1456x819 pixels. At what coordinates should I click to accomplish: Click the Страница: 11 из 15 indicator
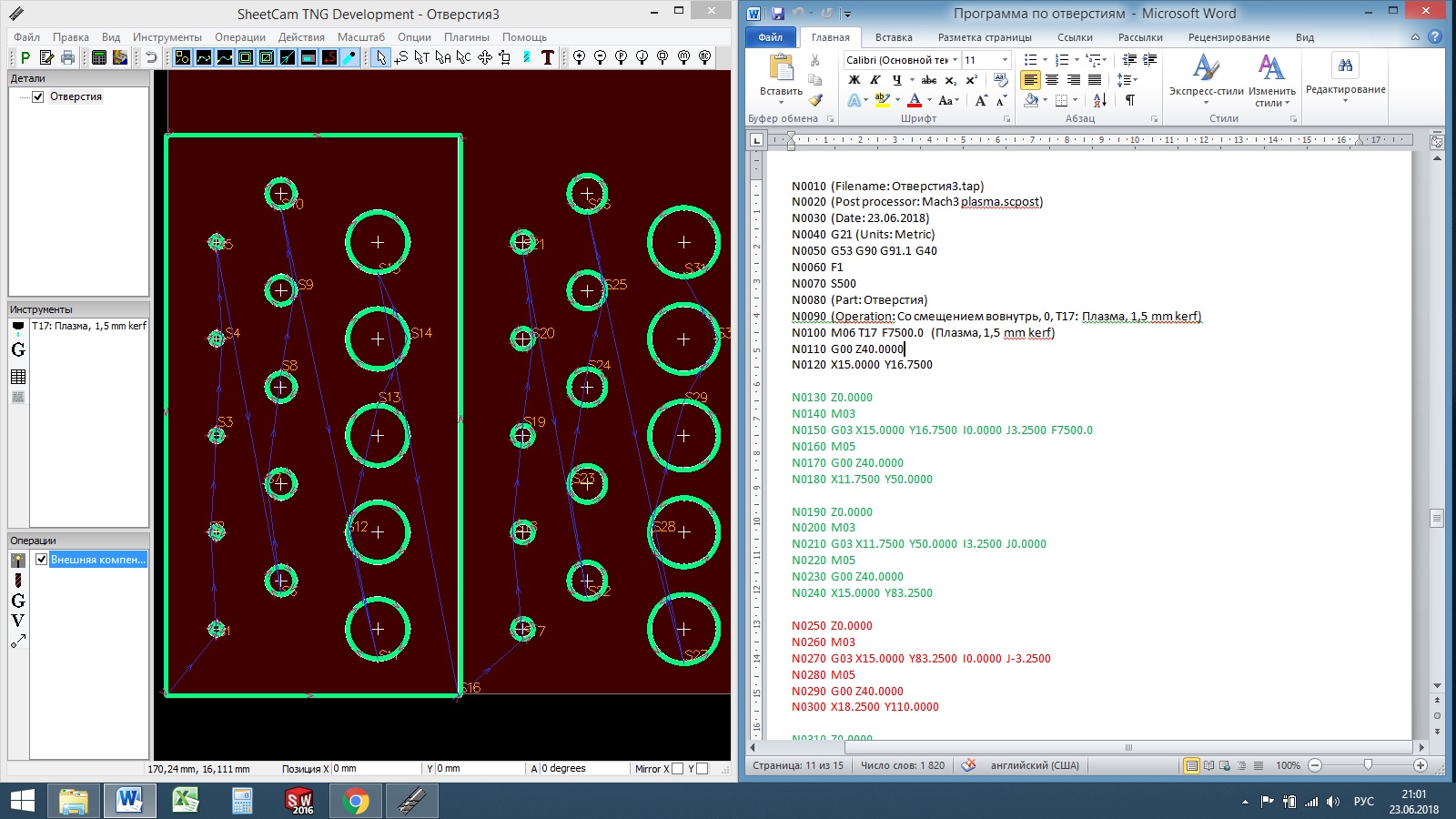pos(798,765)
